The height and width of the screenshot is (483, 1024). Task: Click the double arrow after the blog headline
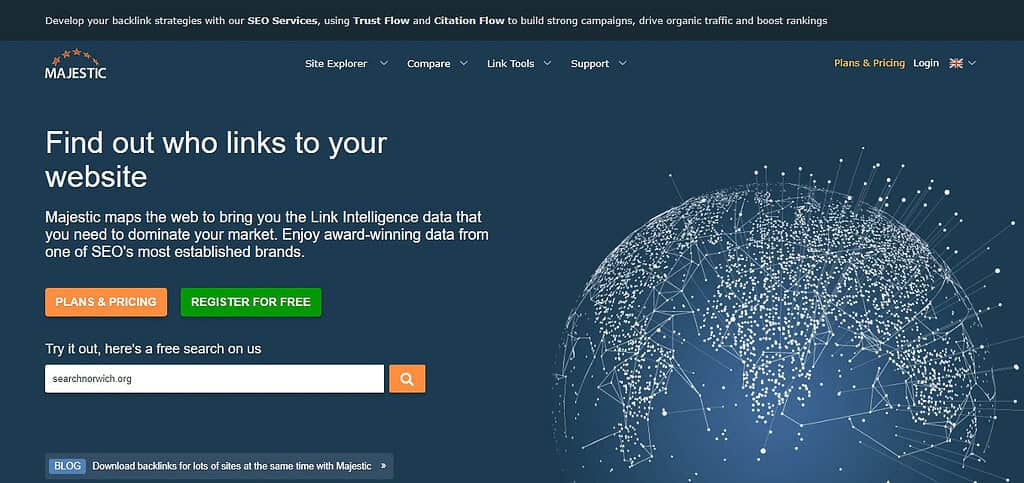(x=383, y=466)
